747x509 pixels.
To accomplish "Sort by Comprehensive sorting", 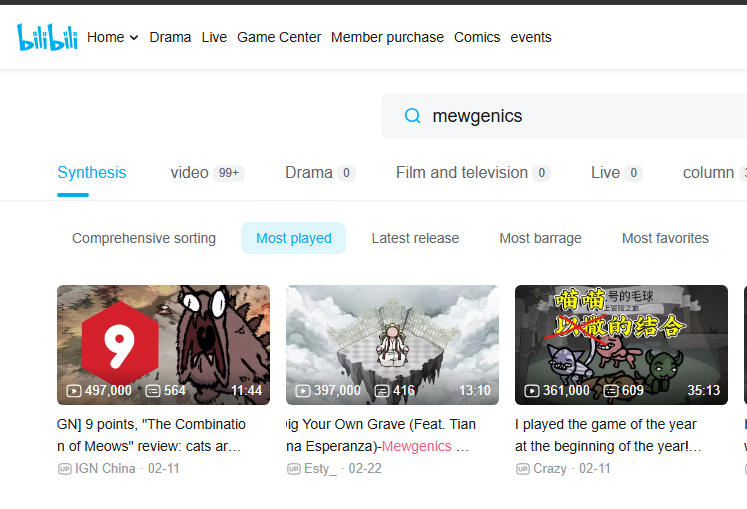I will [x=144, y=238].
